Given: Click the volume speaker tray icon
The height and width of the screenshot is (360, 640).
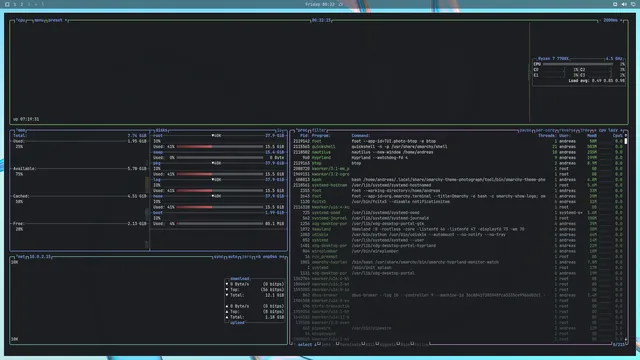Looking at the screenshot, I should 624,4.
